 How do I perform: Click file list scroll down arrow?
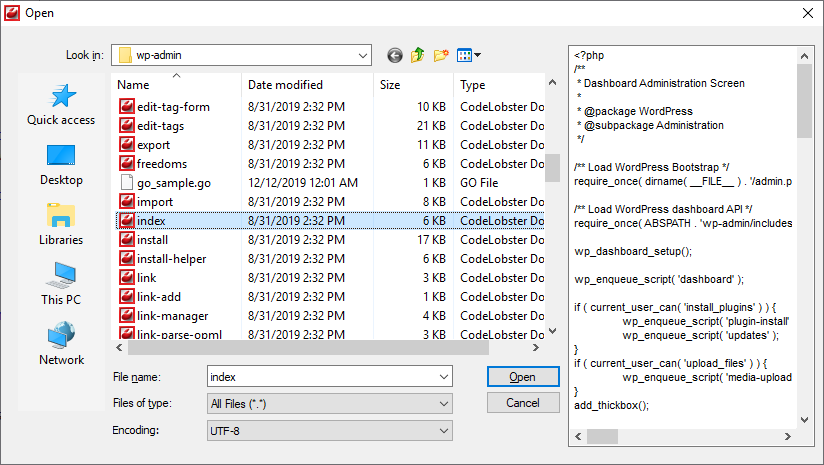pos(552,331)
